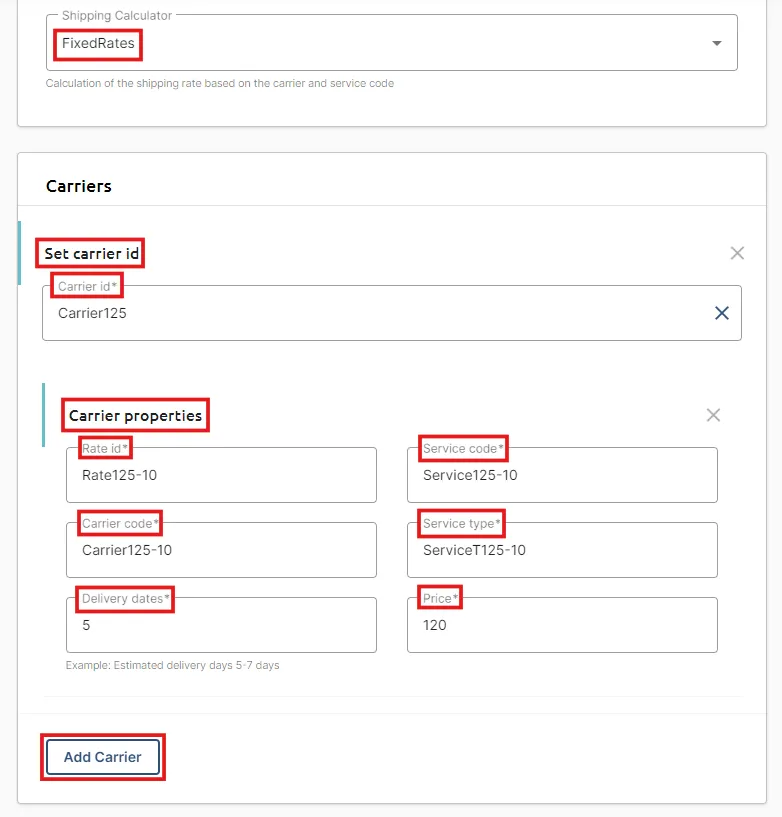Click the Carrier properties heading
This screenshot has height=817, width=782.
pos(135,416)
